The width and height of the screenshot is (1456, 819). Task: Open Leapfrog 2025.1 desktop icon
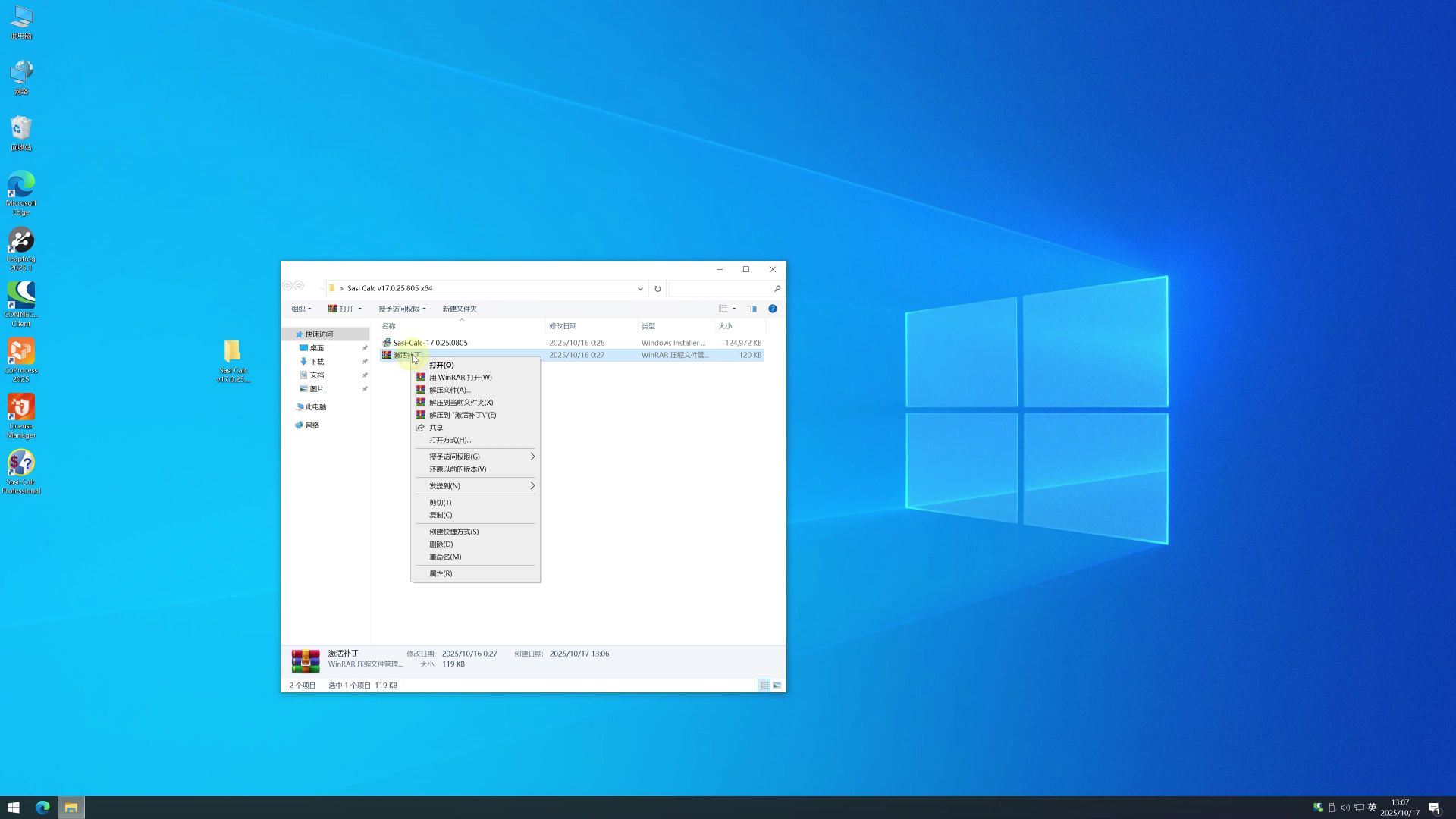(x=21, y=249)
